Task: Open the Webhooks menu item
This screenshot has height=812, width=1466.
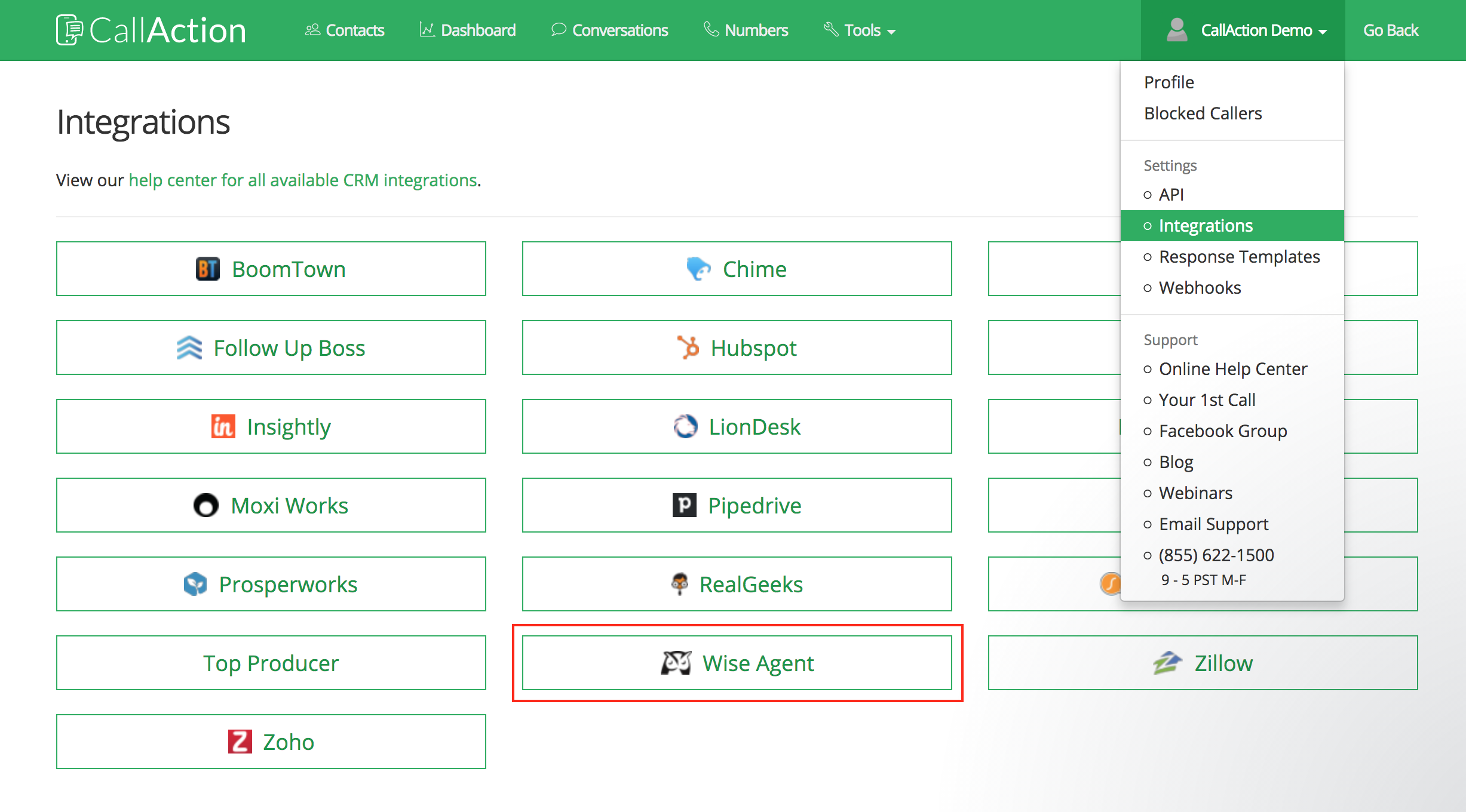Action: click(1232, 288)
